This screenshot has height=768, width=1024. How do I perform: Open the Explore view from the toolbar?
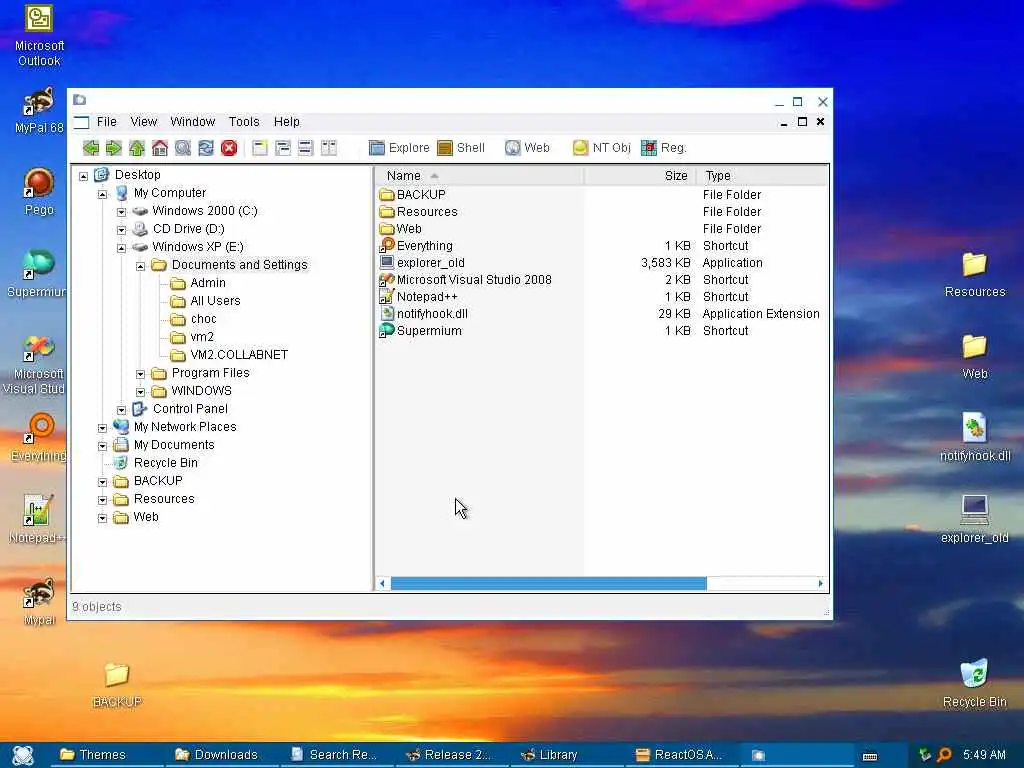coord(399,148)
